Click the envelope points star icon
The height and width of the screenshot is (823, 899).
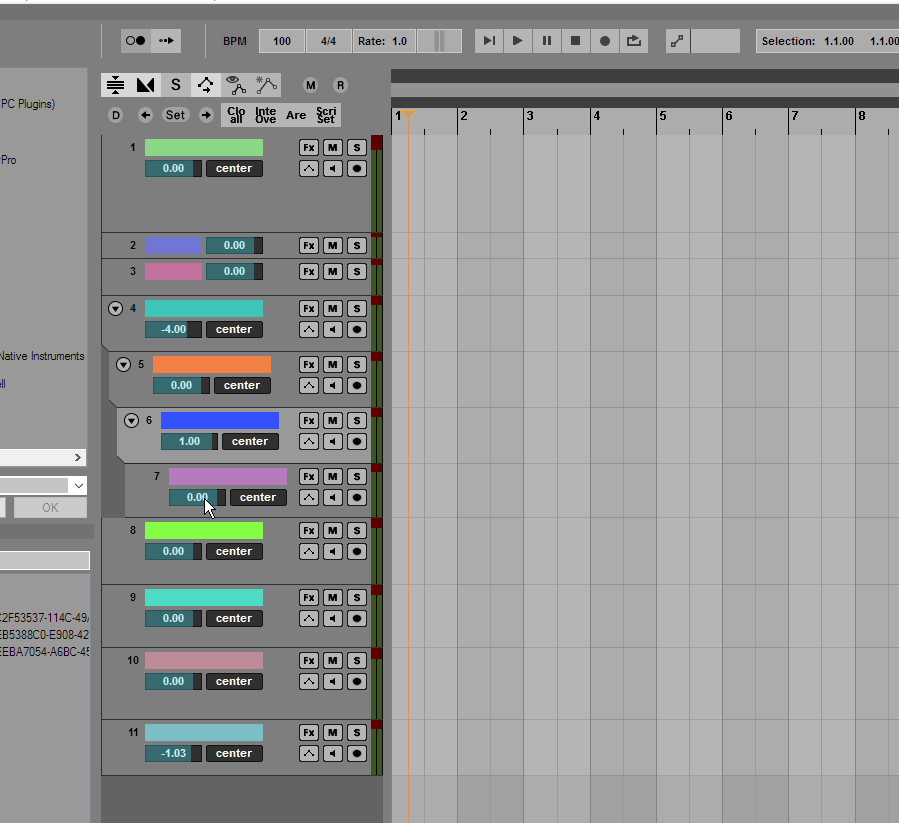[266, 85]
